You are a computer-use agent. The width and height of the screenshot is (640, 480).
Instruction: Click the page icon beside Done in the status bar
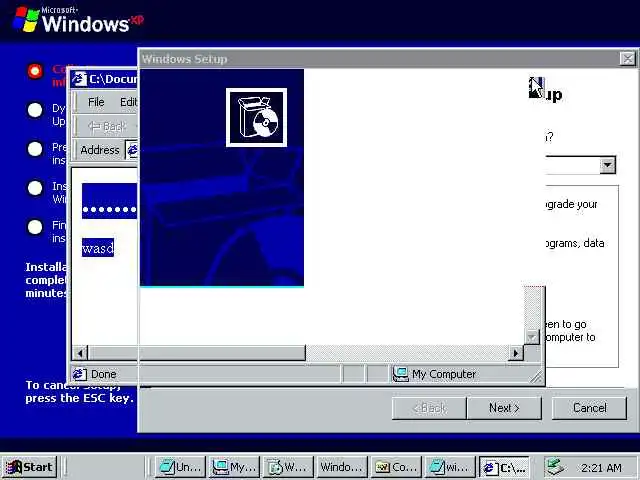pyautogui.click(x=79, y=374)
